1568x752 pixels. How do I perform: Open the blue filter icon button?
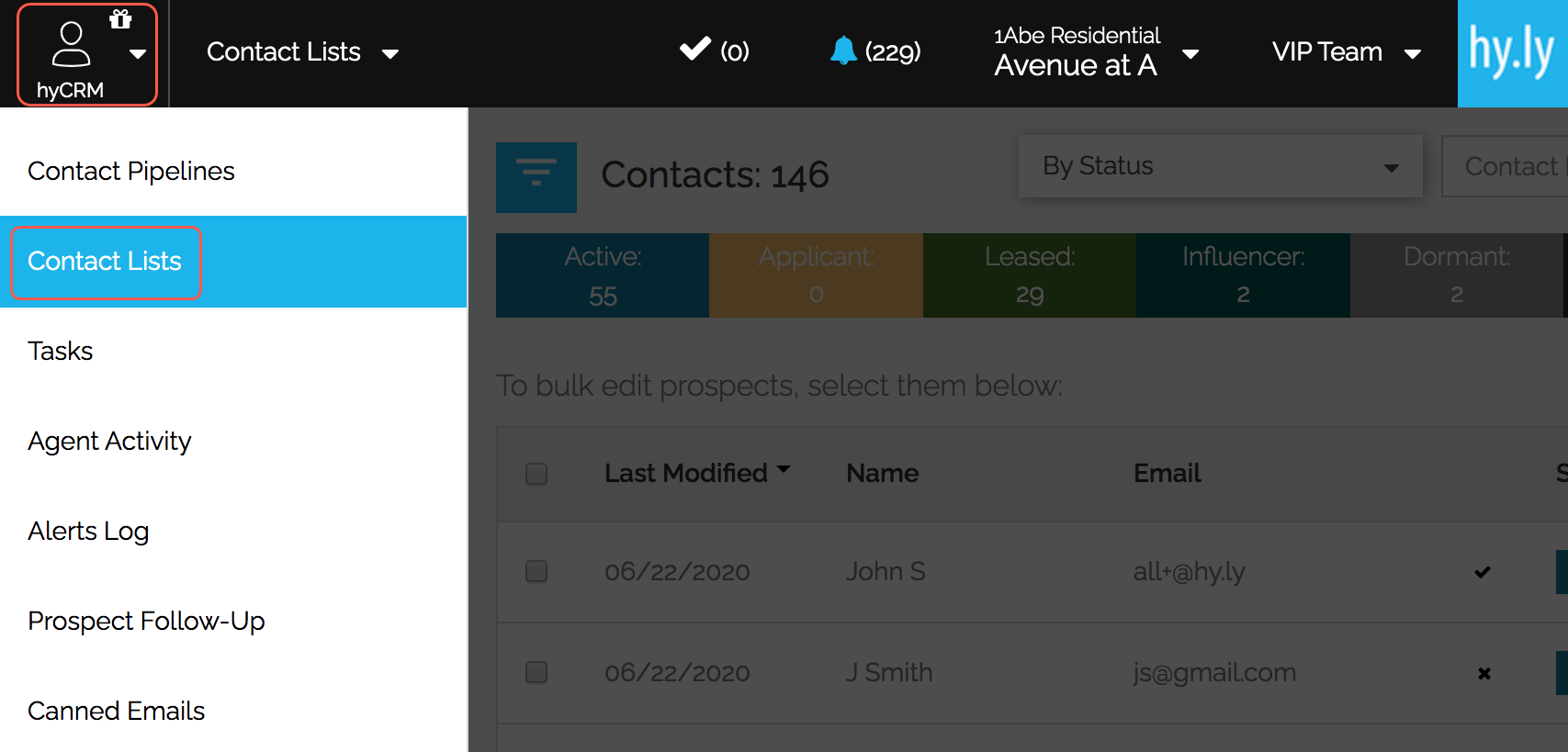536,177
